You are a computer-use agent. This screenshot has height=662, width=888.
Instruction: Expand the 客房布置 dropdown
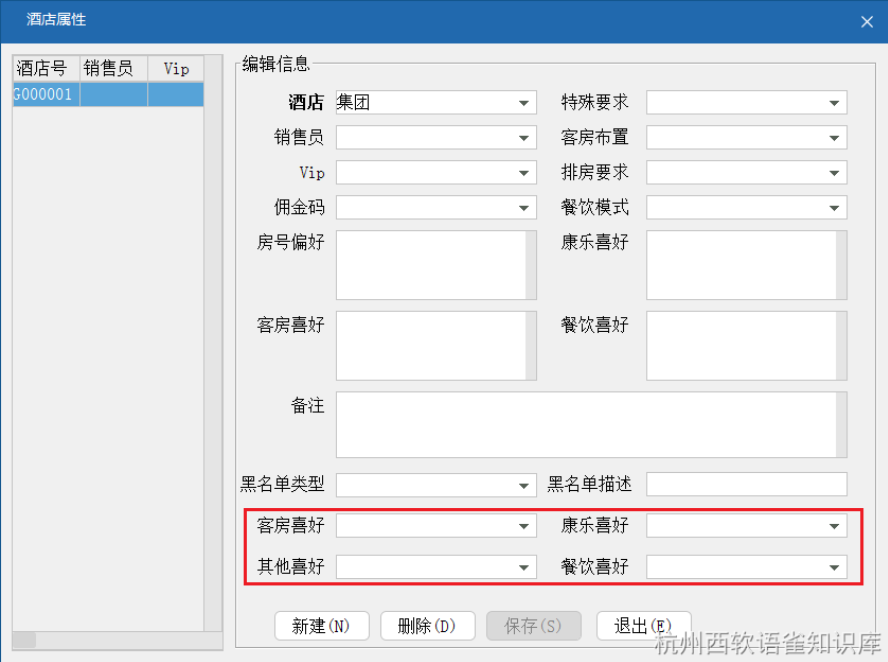746,138
